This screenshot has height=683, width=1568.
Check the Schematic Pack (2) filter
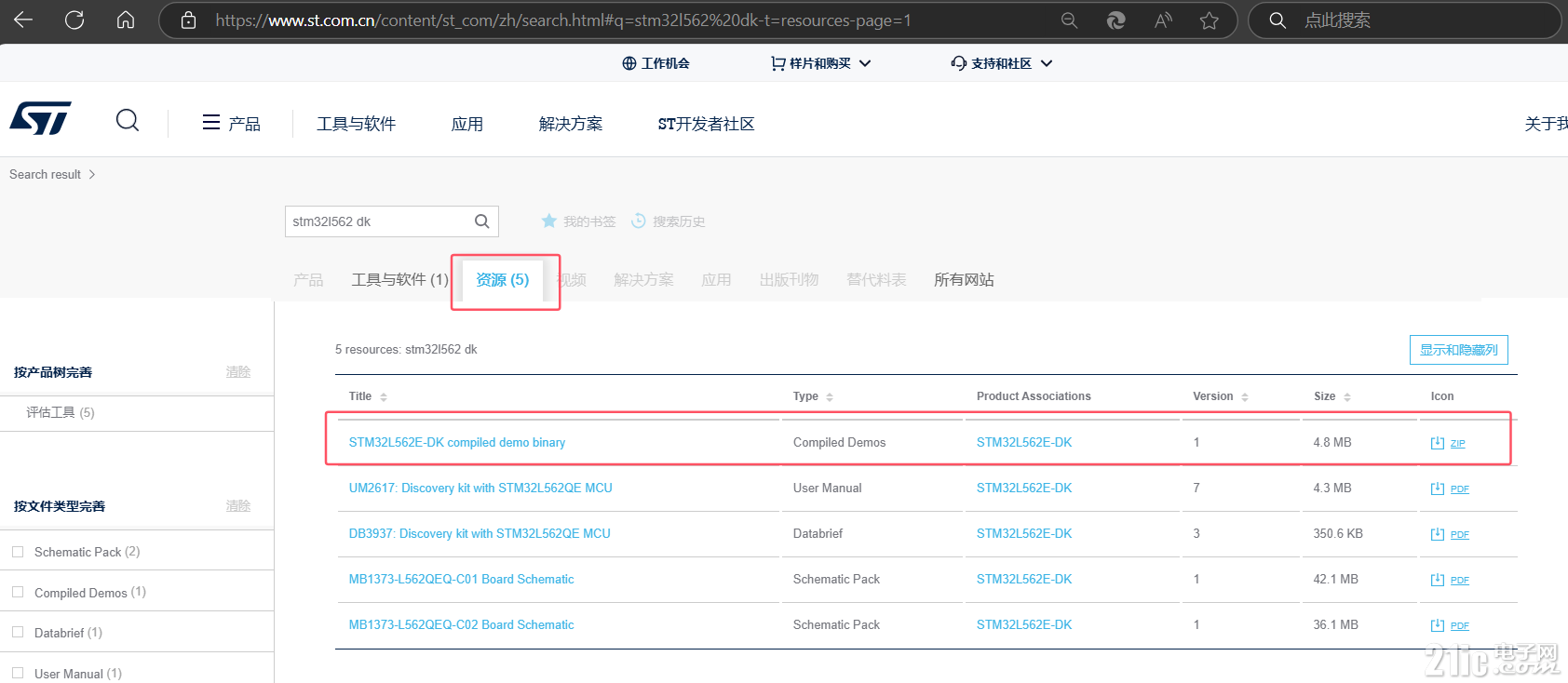point(18,552)
